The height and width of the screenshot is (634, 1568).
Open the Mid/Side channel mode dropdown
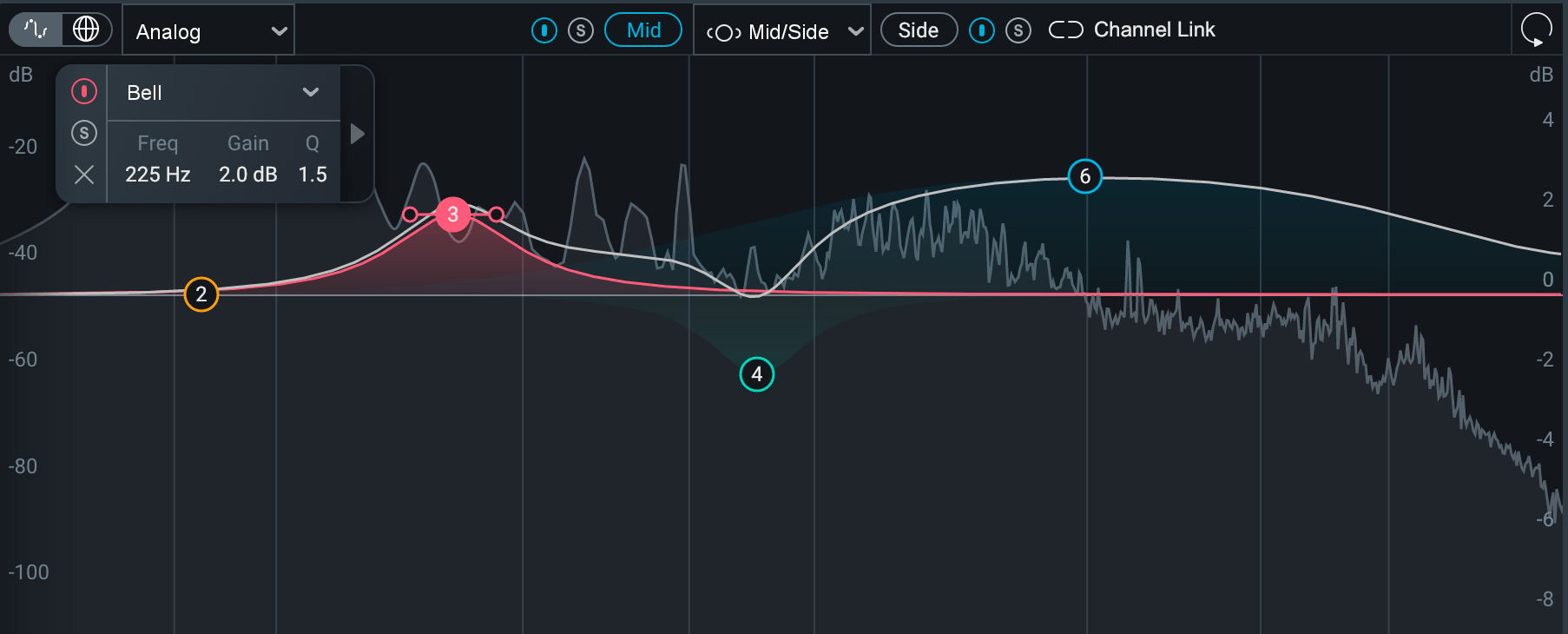click(x=782, y=31)
